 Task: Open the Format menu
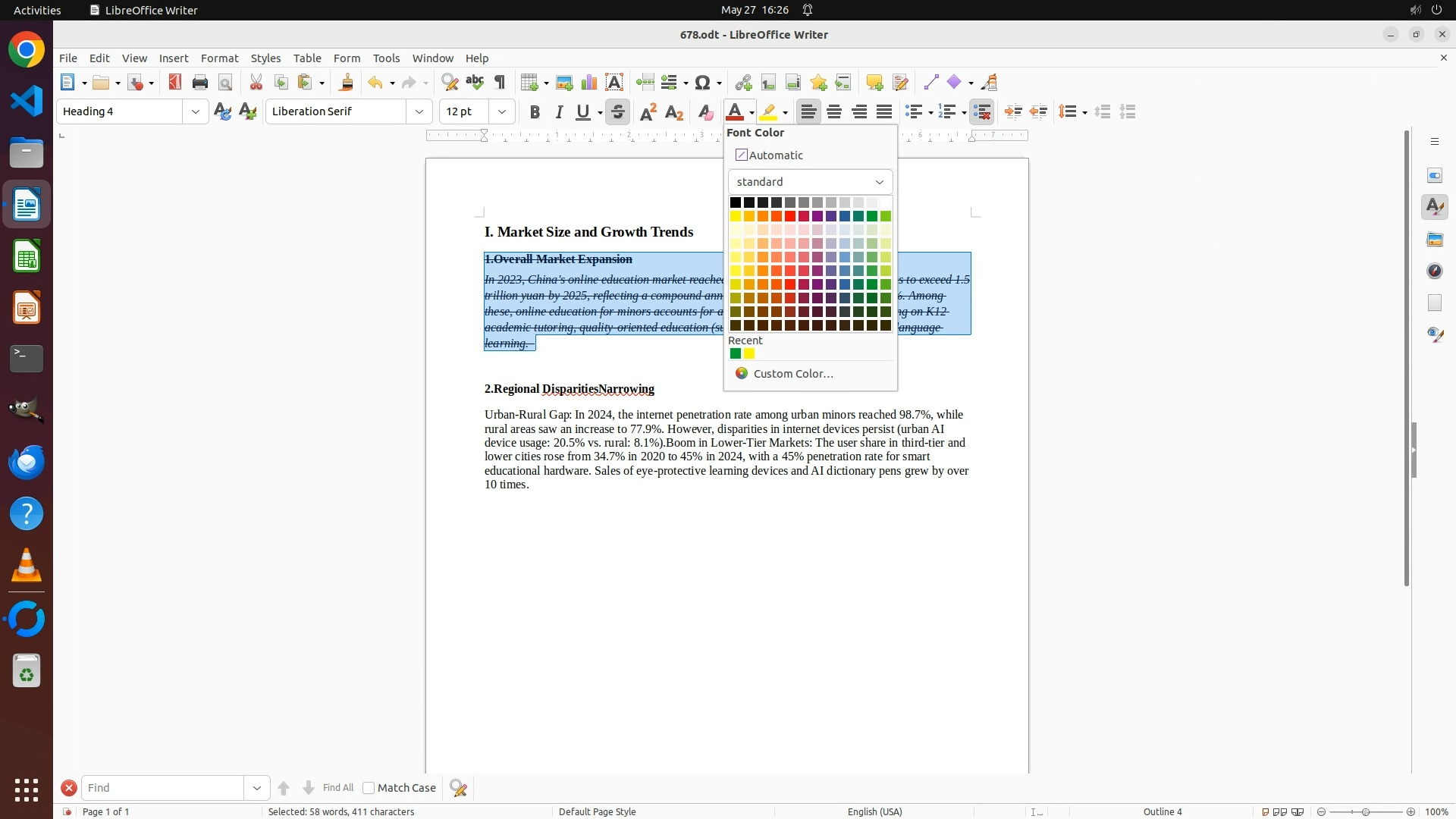219,58
